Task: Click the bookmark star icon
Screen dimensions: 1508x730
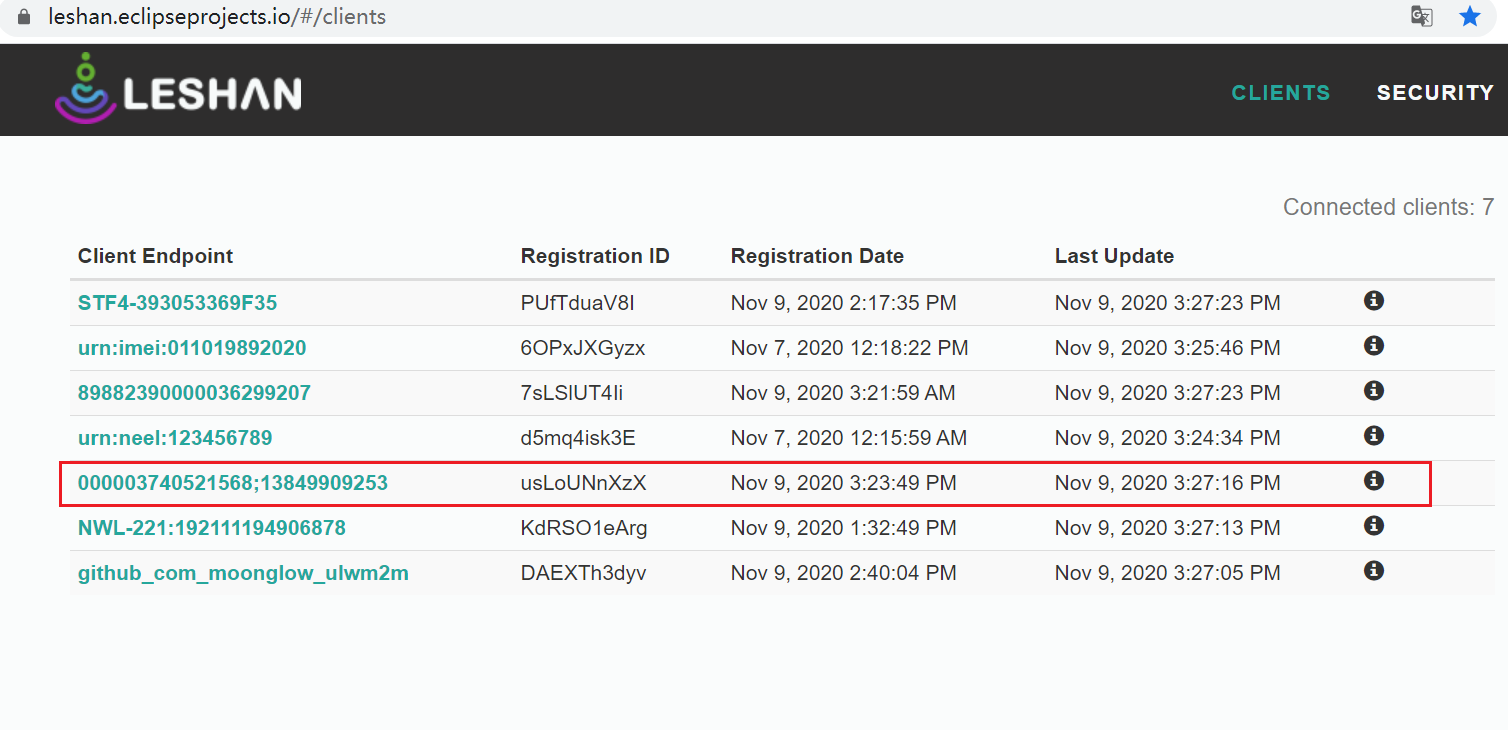Action: coord(1469,16)
